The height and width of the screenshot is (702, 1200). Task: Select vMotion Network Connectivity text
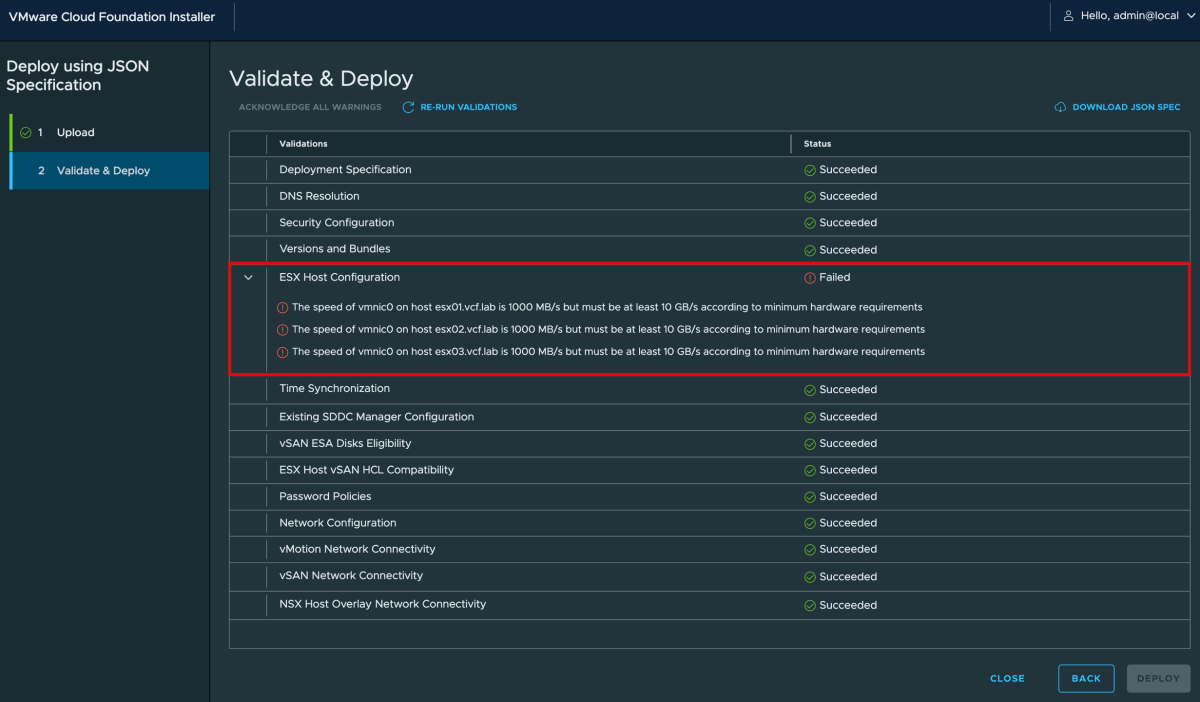(x=357, y=549)
